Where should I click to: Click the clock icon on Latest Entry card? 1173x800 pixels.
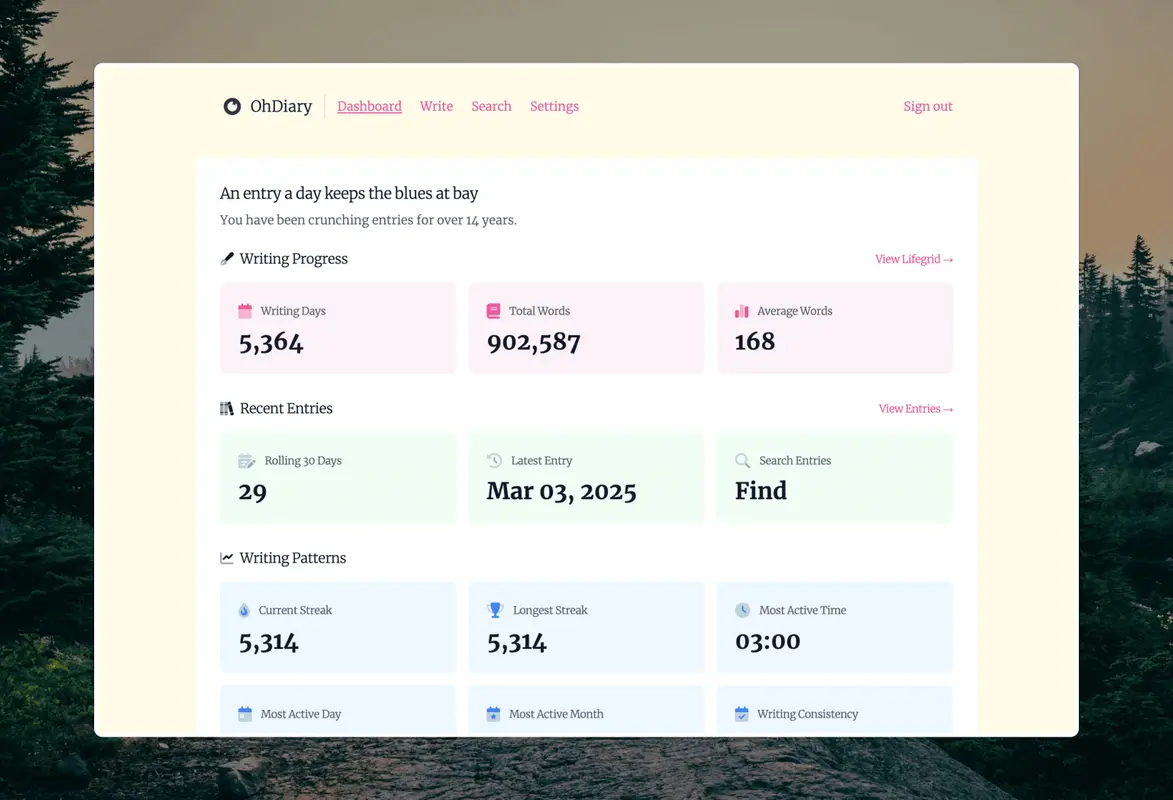coord(494,461)
